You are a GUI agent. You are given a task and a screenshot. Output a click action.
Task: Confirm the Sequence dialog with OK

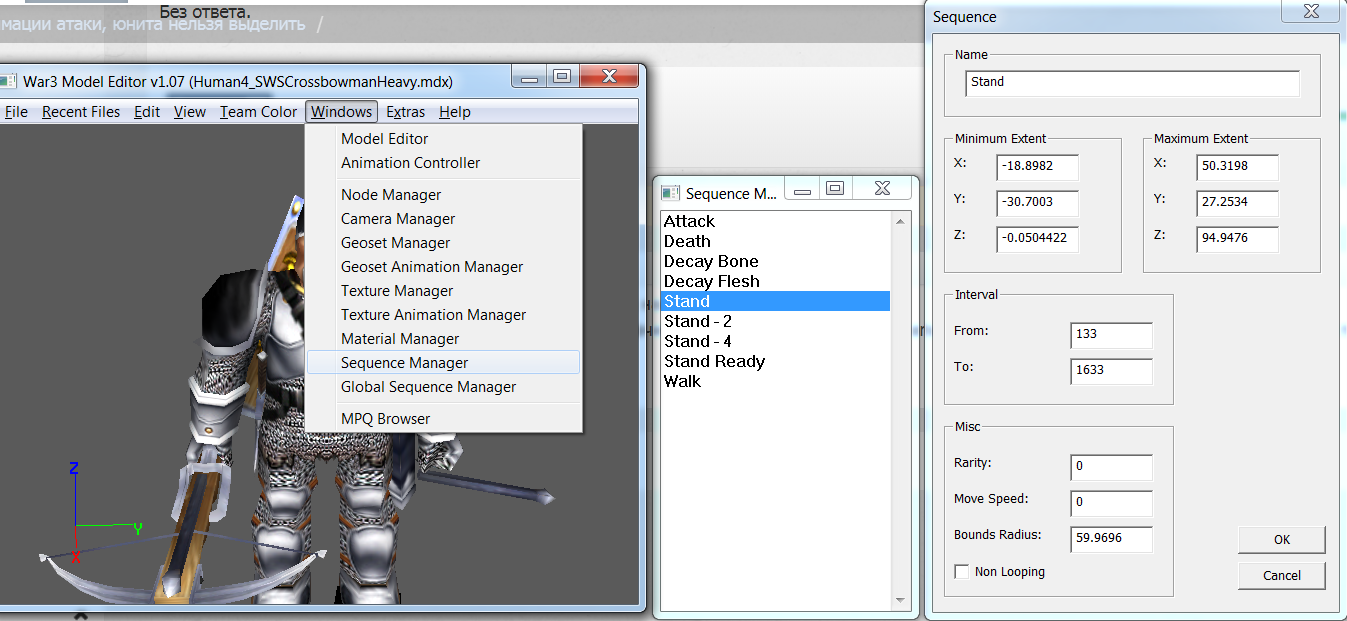(x=1282, y=540)
